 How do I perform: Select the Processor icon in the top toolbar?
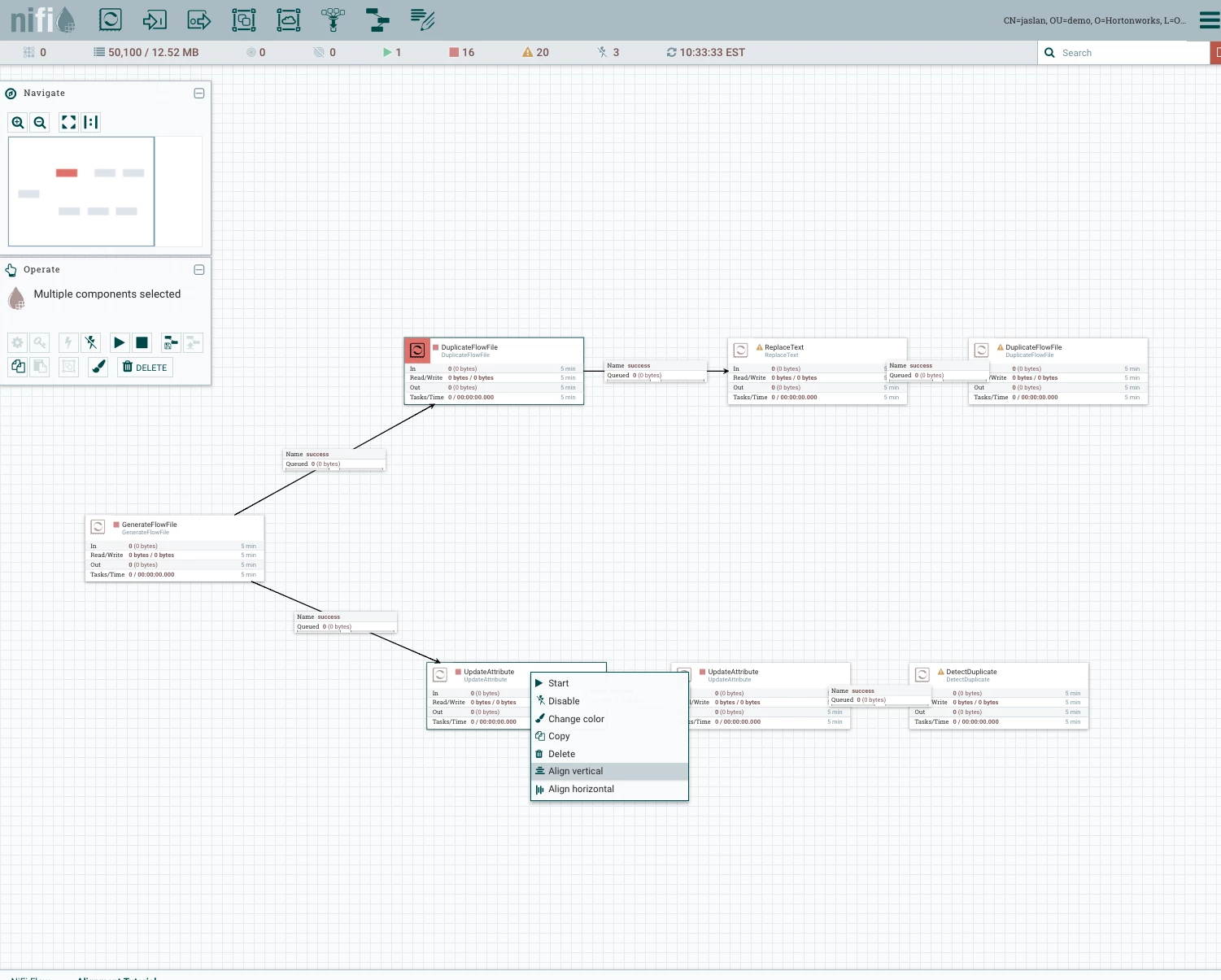click(110, 20)
